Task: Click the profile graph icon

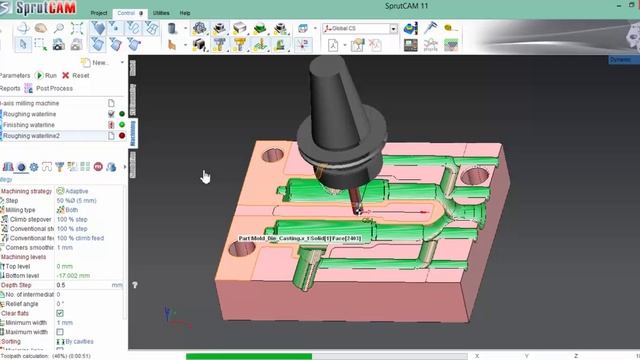Action: 431,44
